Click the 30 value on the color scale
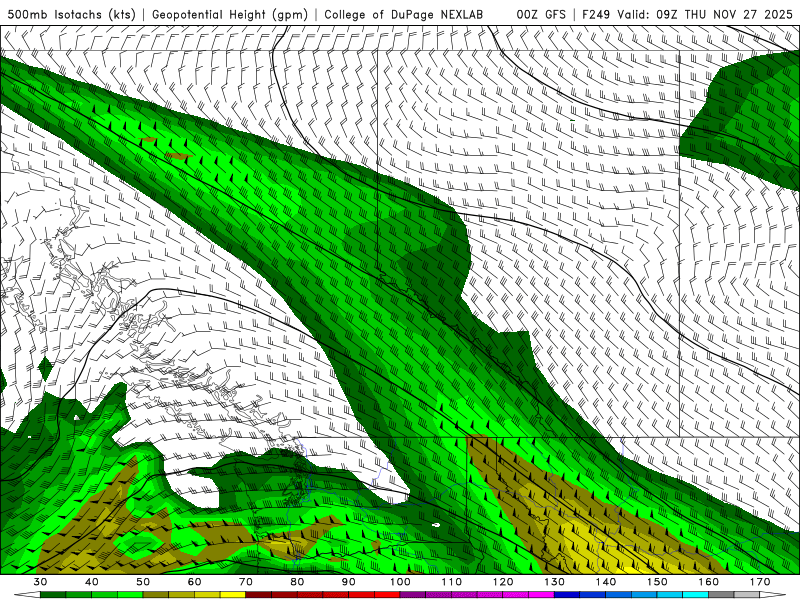The image size is (800, 600). tap(40, 582)
